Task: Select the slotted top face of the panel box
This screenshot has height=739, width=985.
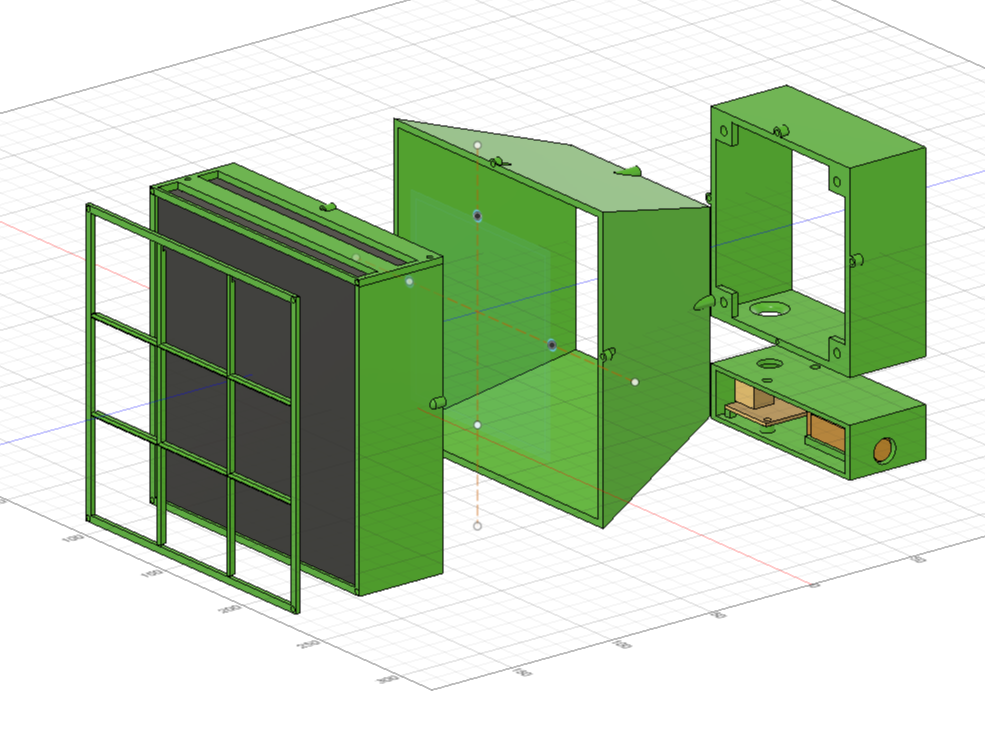Action: pyautogui.click(x=295, y=220)
